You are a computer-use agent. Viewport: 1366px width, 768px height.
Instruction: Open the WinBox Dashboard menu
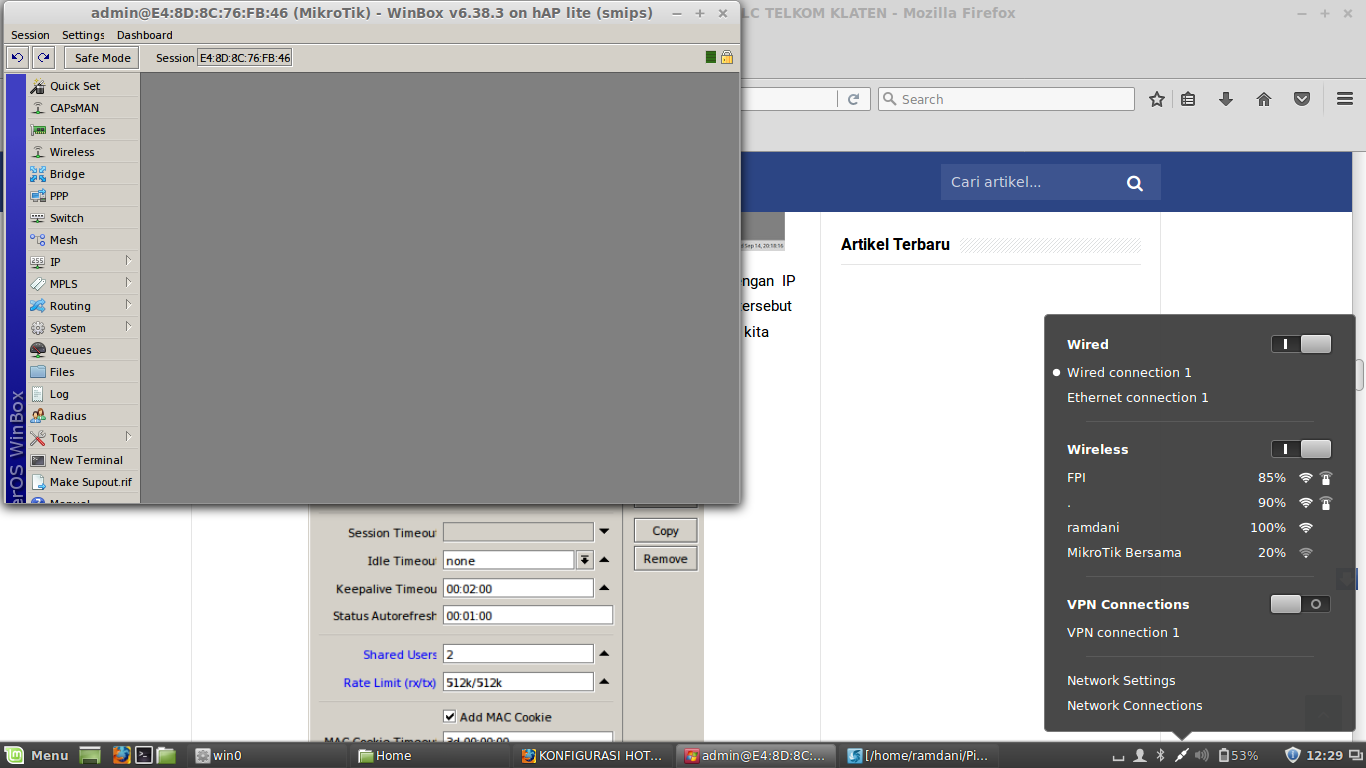point(145,35)
